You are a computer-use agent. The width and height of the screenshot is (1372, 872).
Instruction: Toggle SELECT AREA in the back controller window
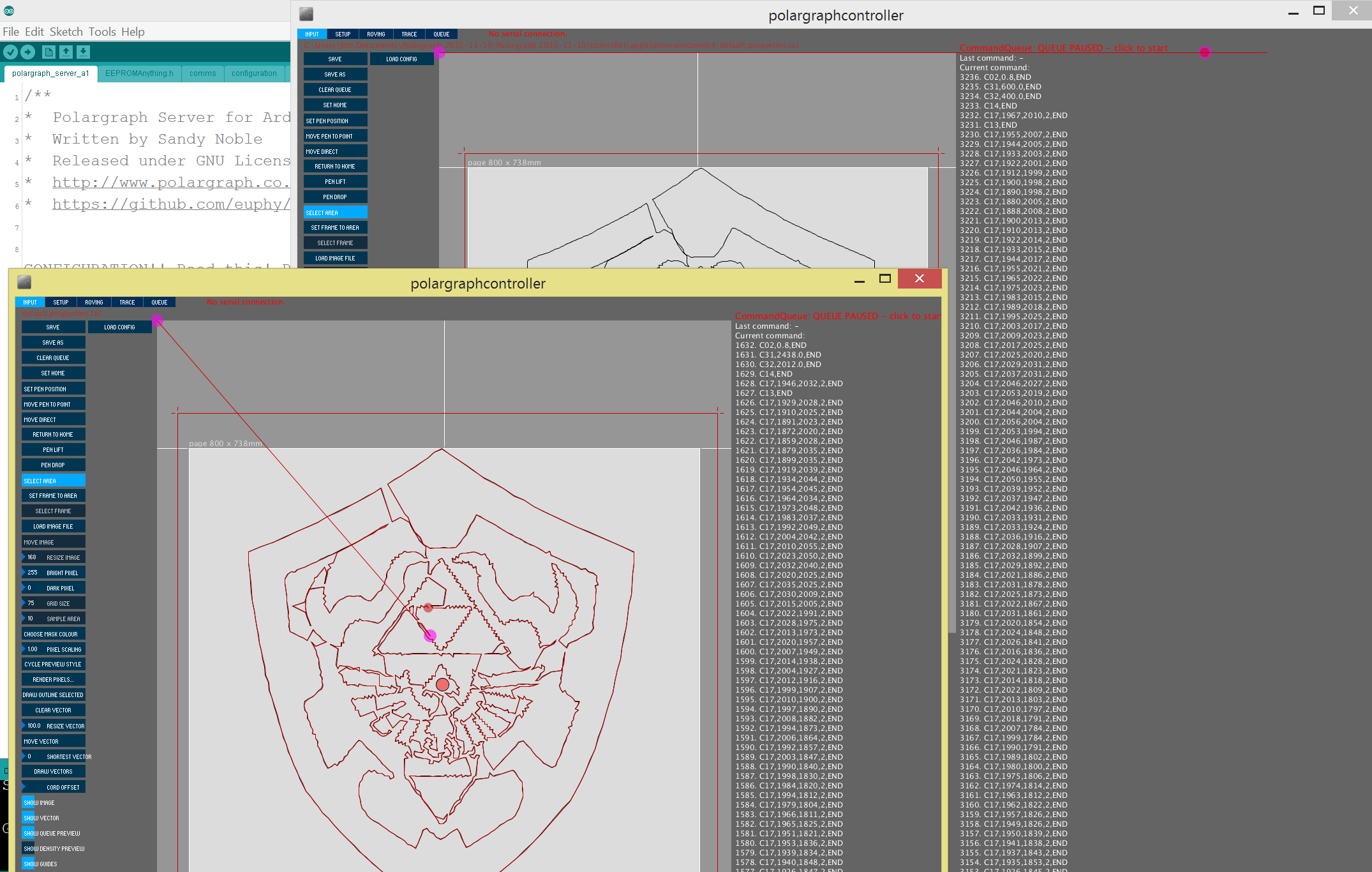coord(336,213)
